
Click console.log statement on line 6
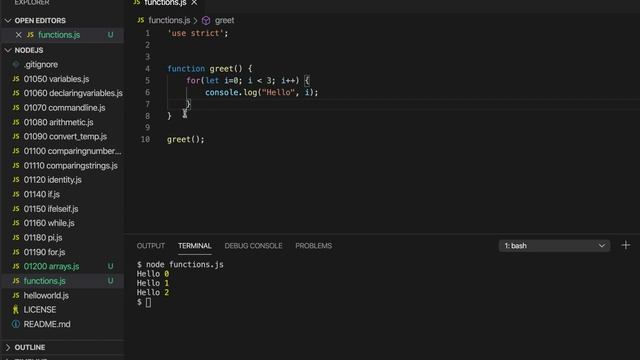tap(262, 92)
